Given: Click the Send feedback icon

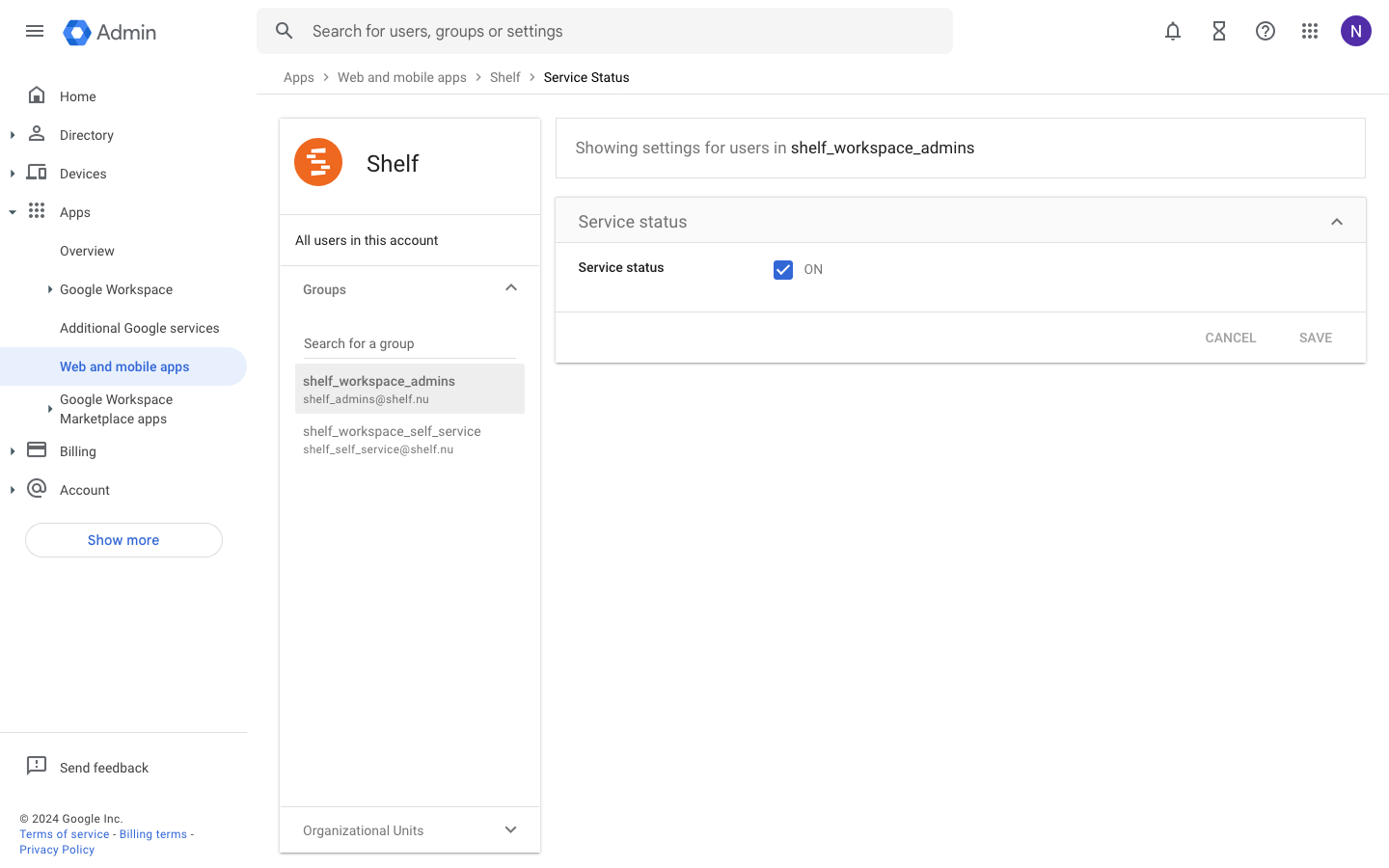Looking at the screenshot, I should 37,766.
